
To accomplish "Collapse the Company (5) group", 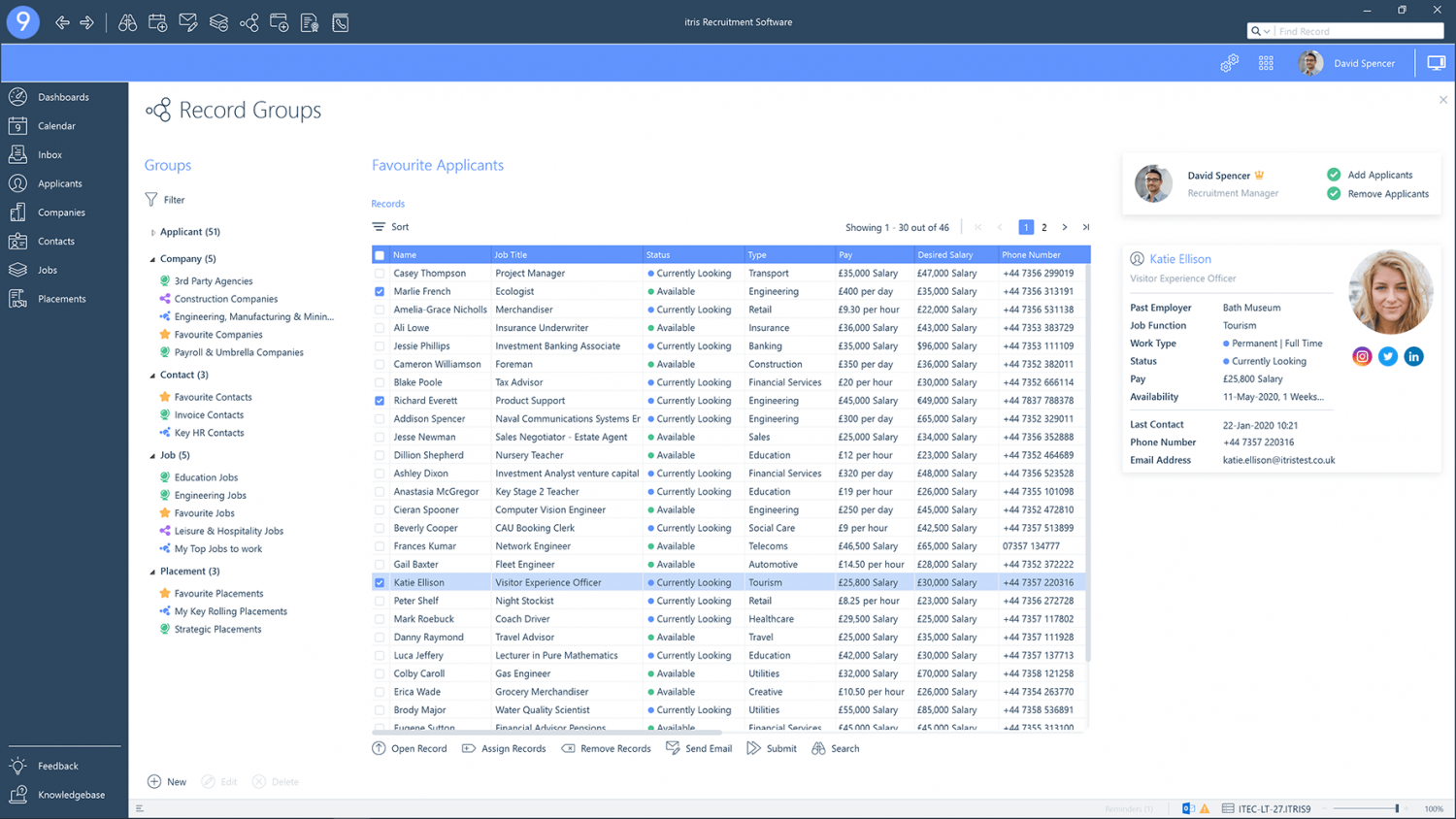I will point(152,259).
